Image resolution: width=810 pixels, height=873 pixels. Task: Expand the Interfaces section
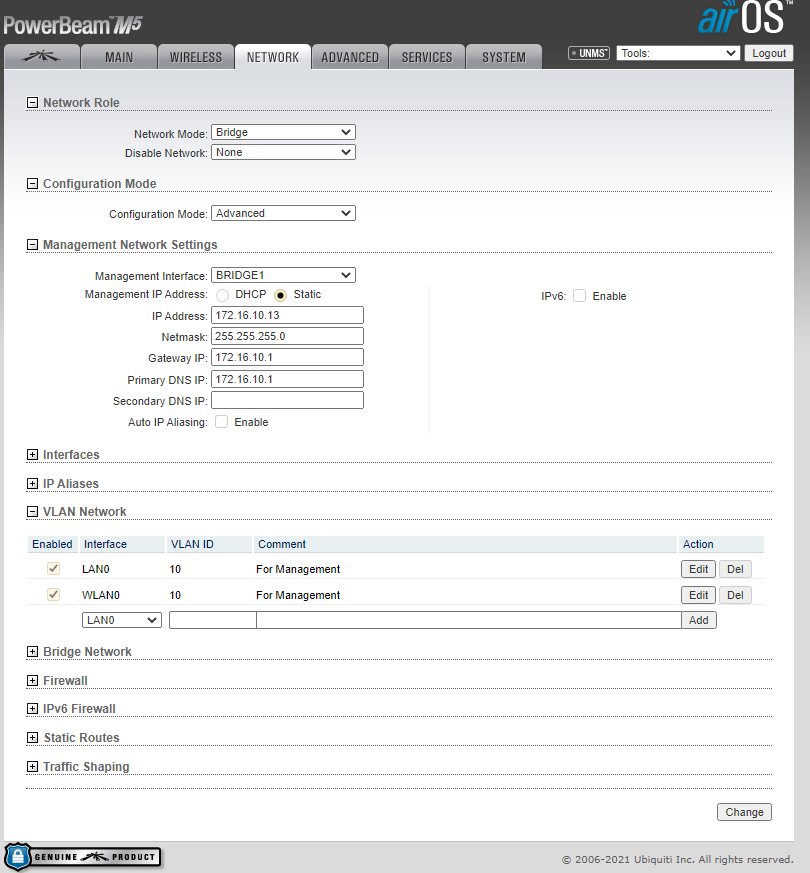click(x=32, y=454)
